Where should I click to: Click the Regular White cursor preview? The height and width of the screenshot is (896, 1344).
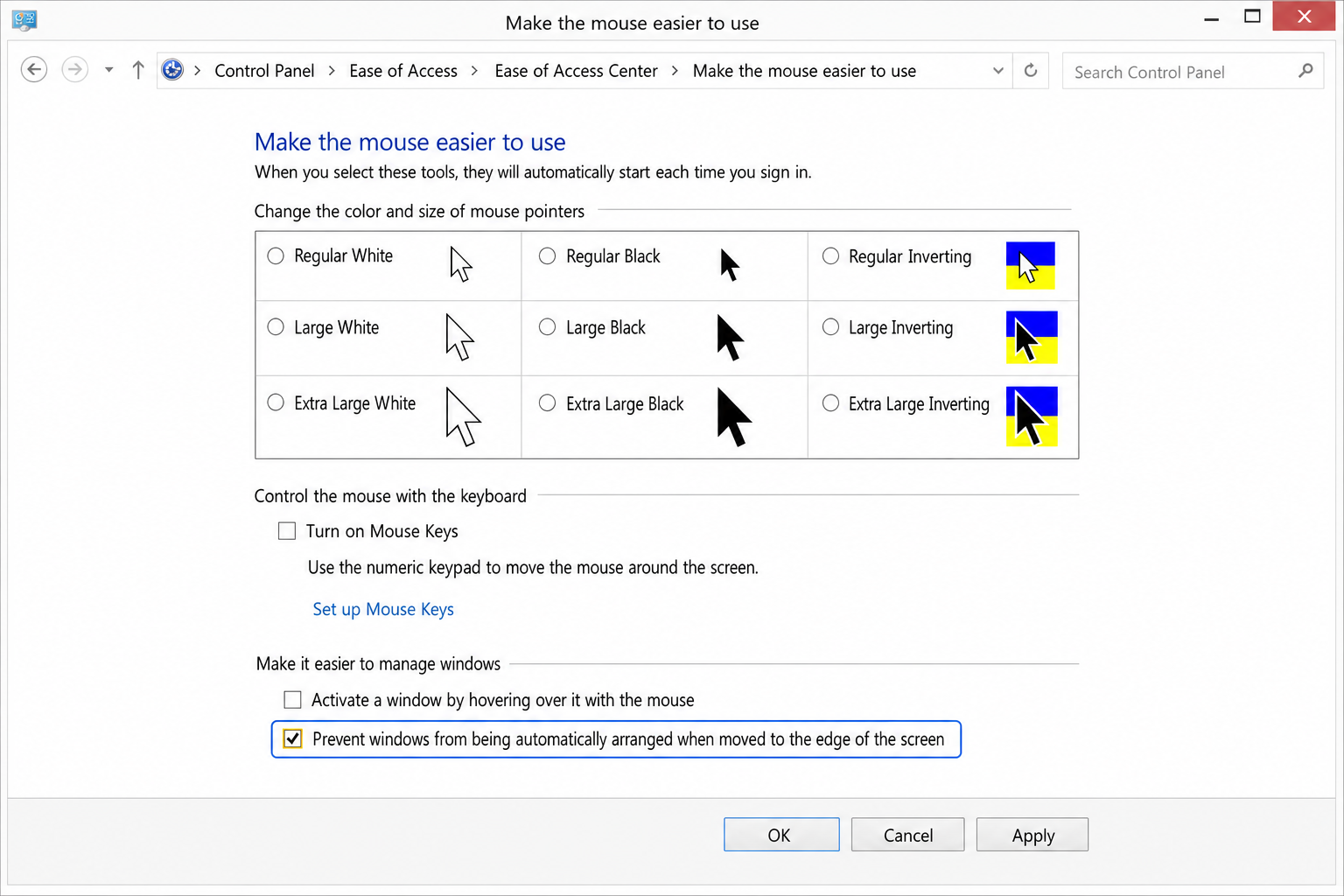(x=461, y=263)
